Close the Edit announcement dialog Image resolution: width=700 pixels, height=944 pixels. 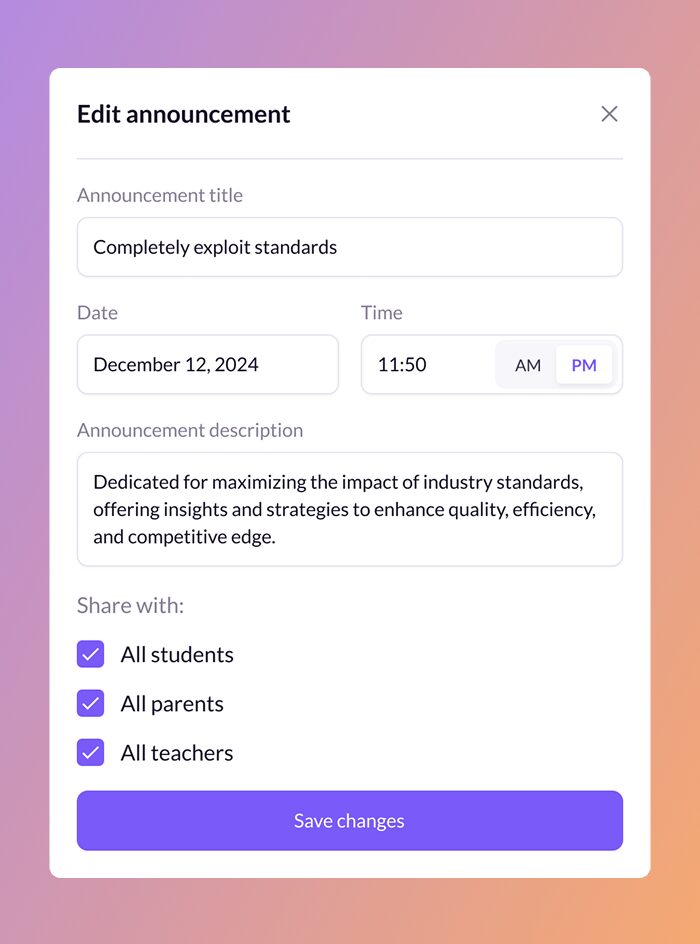[x=609, y=114]
